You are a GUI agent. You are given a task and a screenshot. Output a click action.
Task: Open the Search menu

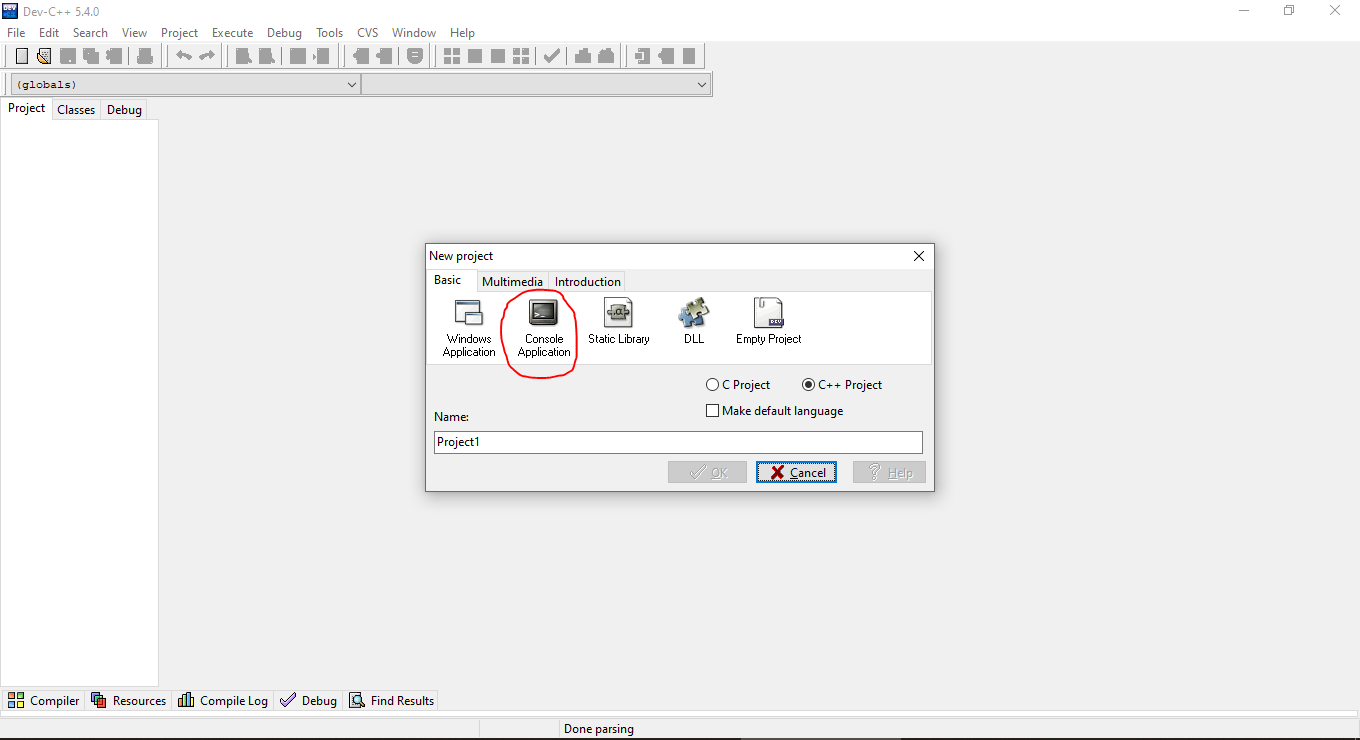(x=90, y=33)
